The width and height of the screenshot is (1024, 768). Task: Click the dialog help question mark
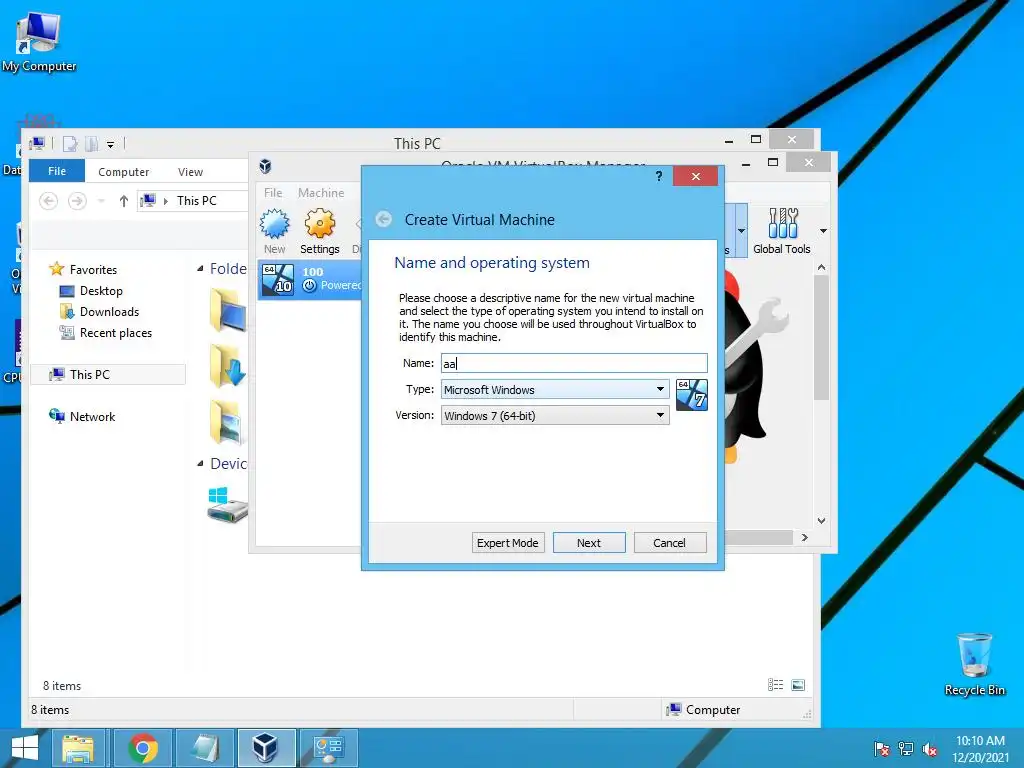tap(658, 176)
